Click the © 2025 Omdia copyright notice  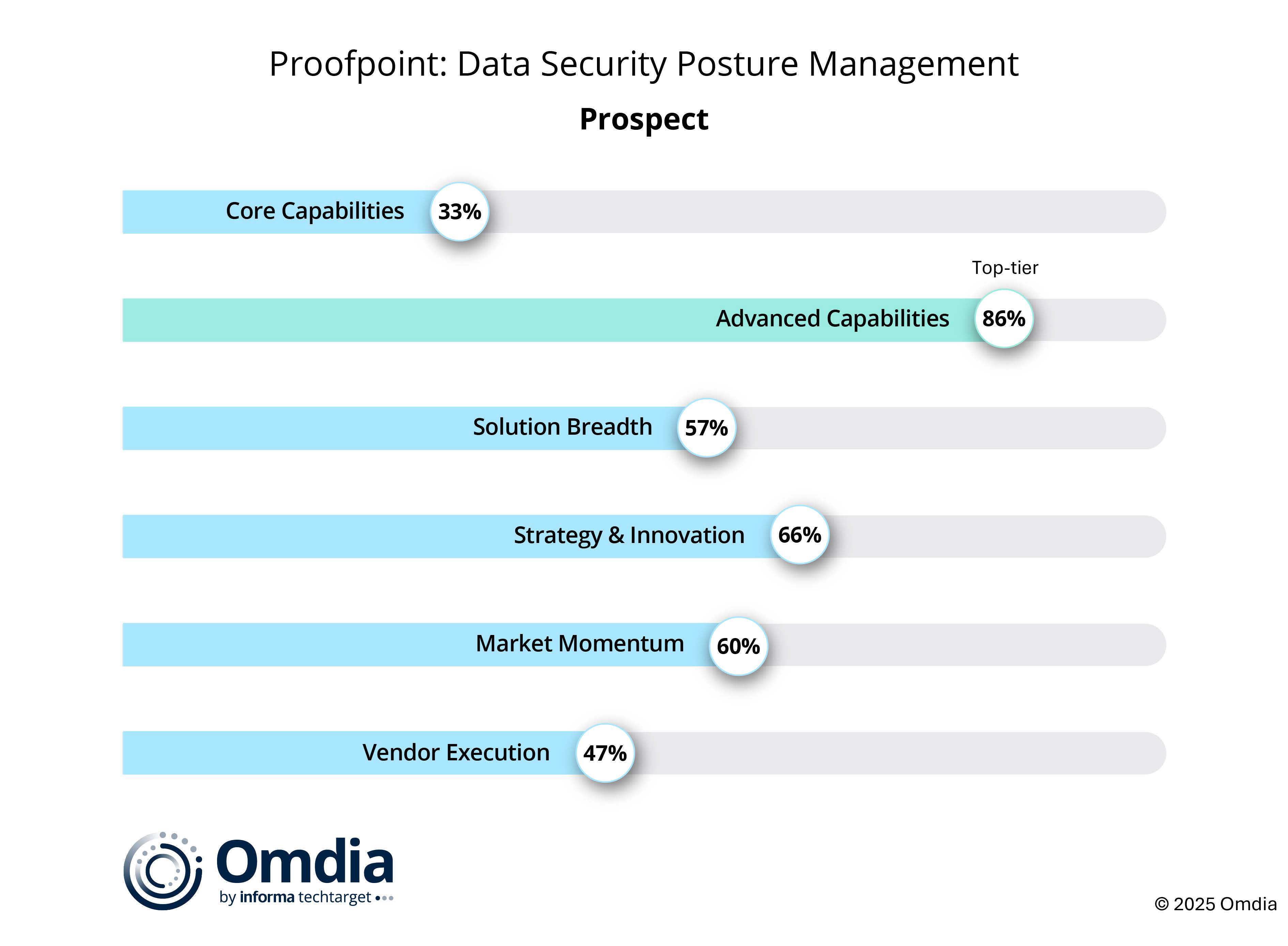(x=1215, y=904)
